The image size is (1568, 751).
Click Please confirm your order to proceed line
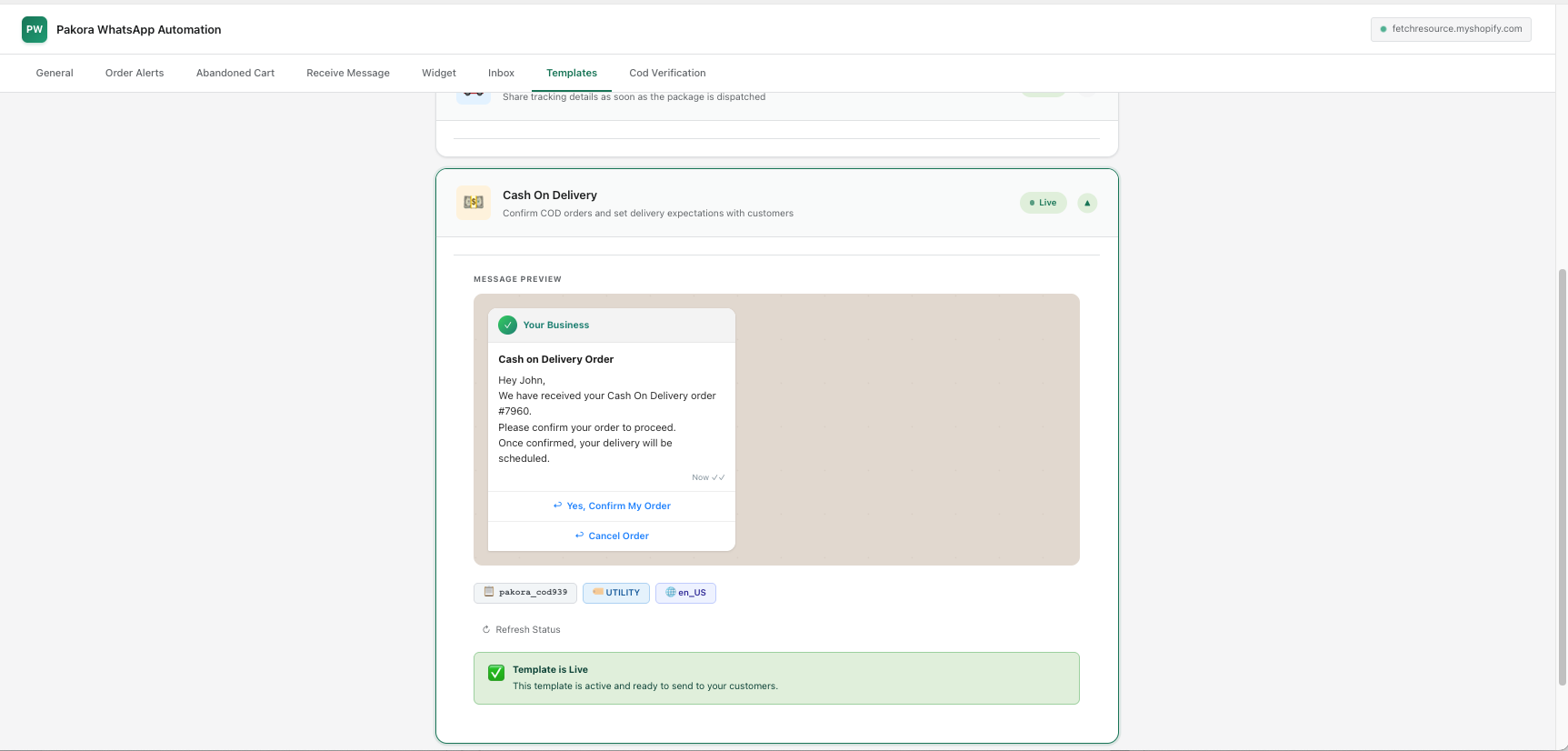587,427
